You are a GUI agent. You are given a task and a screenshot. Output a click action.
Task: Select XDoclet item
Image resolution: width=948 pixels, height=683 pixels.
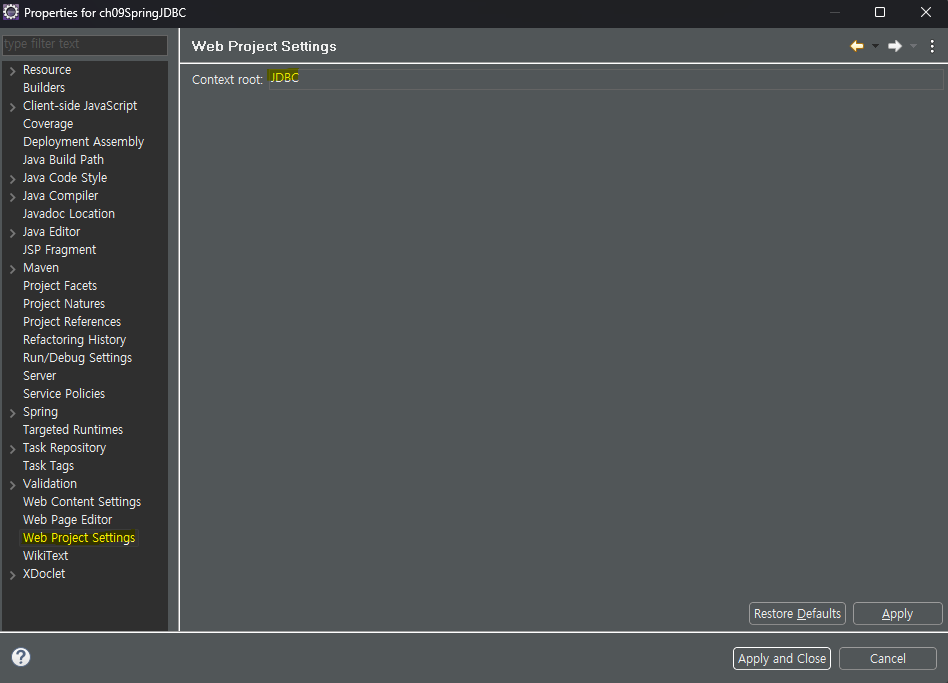point(44,574)
